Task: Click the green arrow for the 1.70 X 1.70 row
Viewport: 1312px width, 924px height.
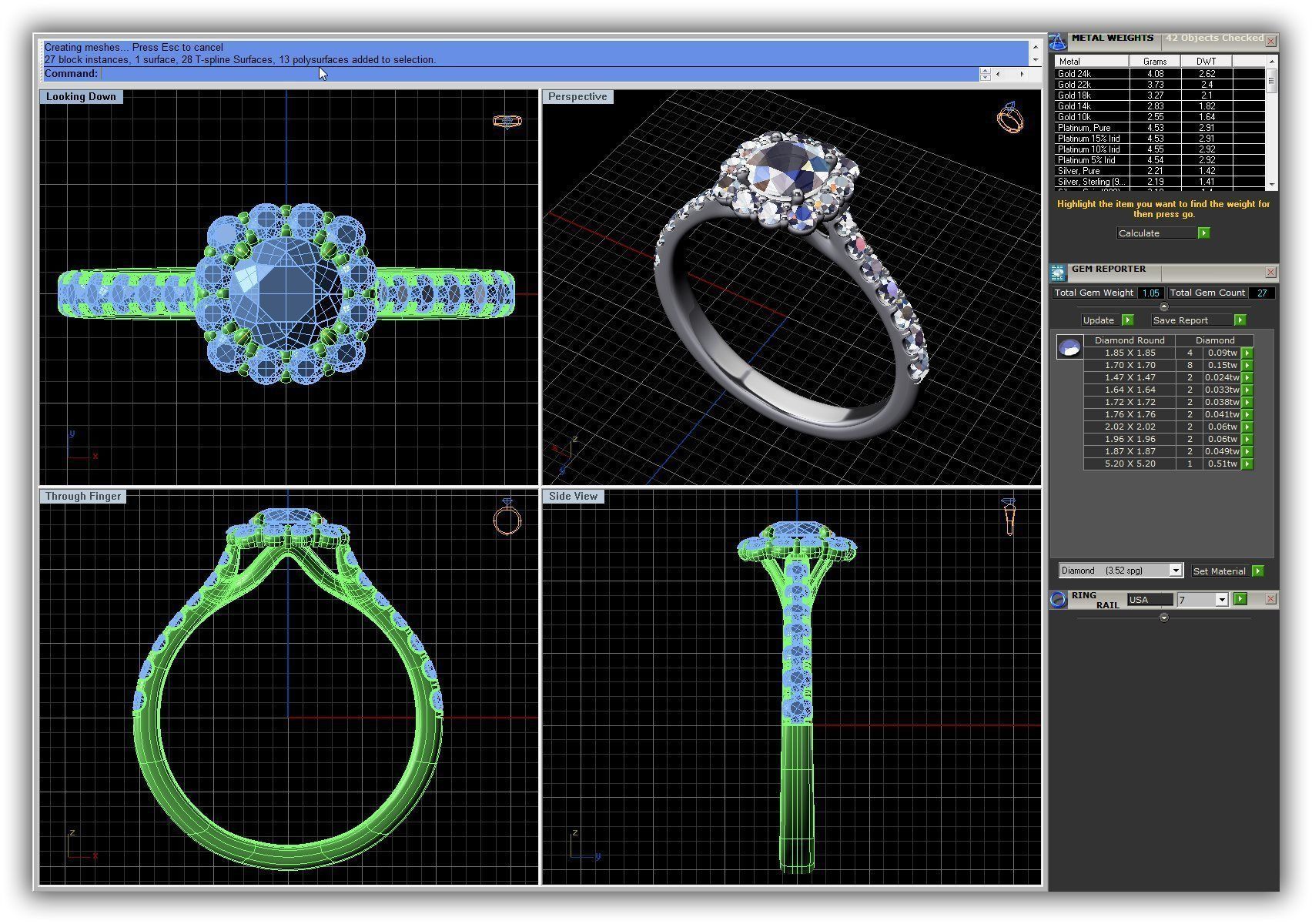Action: click(1247, 366)
